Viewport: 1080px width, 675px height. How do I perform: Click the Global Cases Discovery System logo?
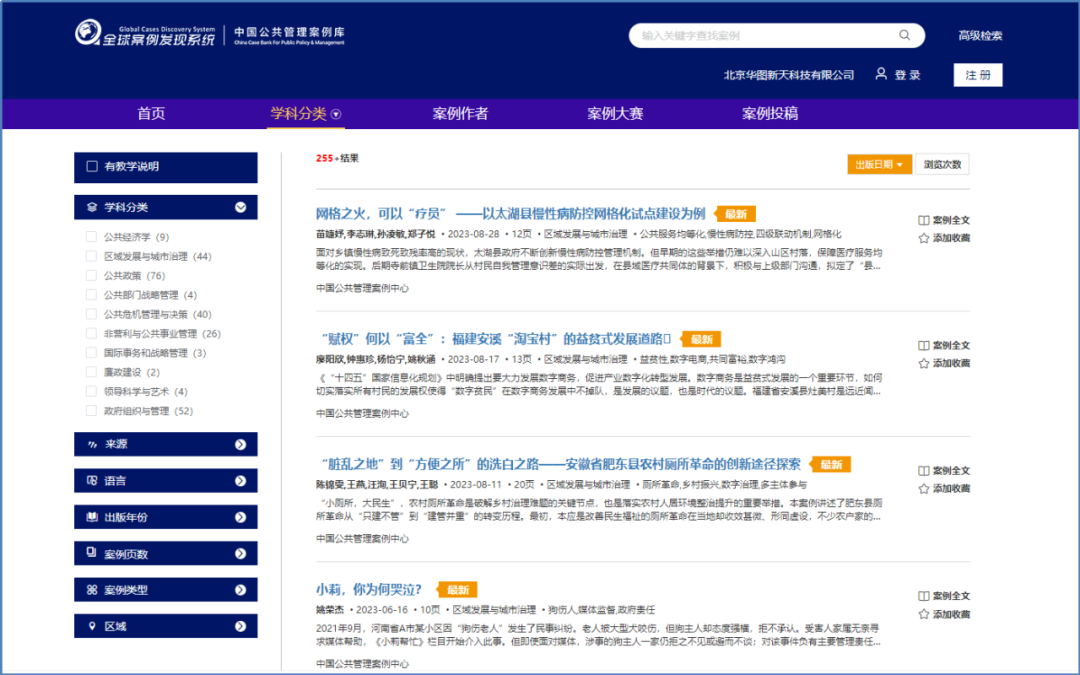coord(145,35)
